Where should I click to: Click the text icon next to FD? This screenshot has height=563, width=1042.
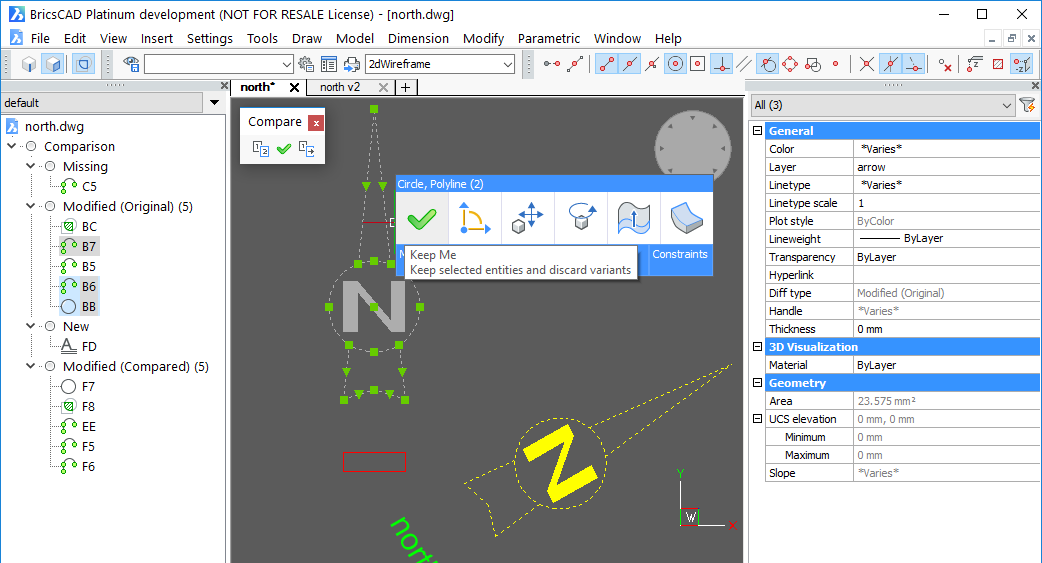(68, 347)
